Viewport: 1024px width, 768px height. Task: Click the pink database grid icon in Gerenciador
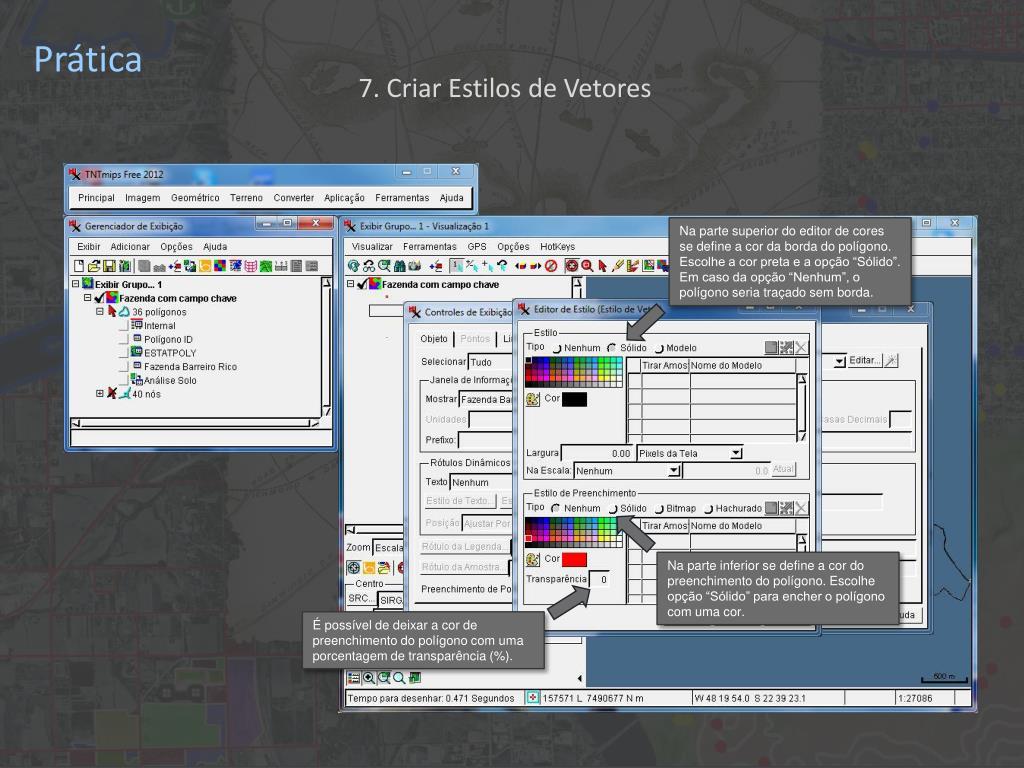[251, 266]
